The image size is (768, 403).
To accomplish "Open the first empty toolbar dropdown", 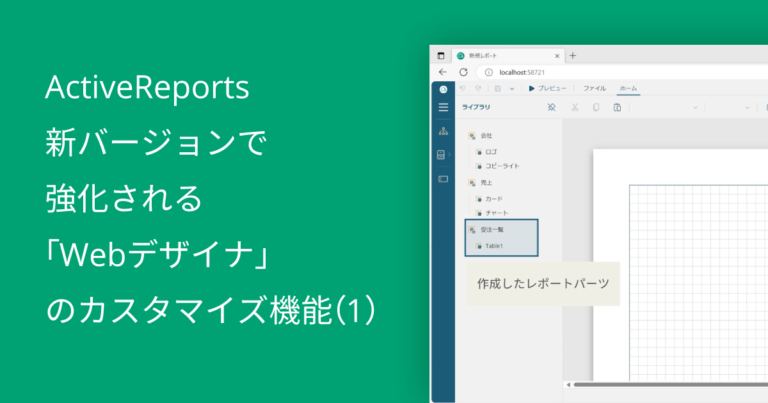I will click(695, 108).
